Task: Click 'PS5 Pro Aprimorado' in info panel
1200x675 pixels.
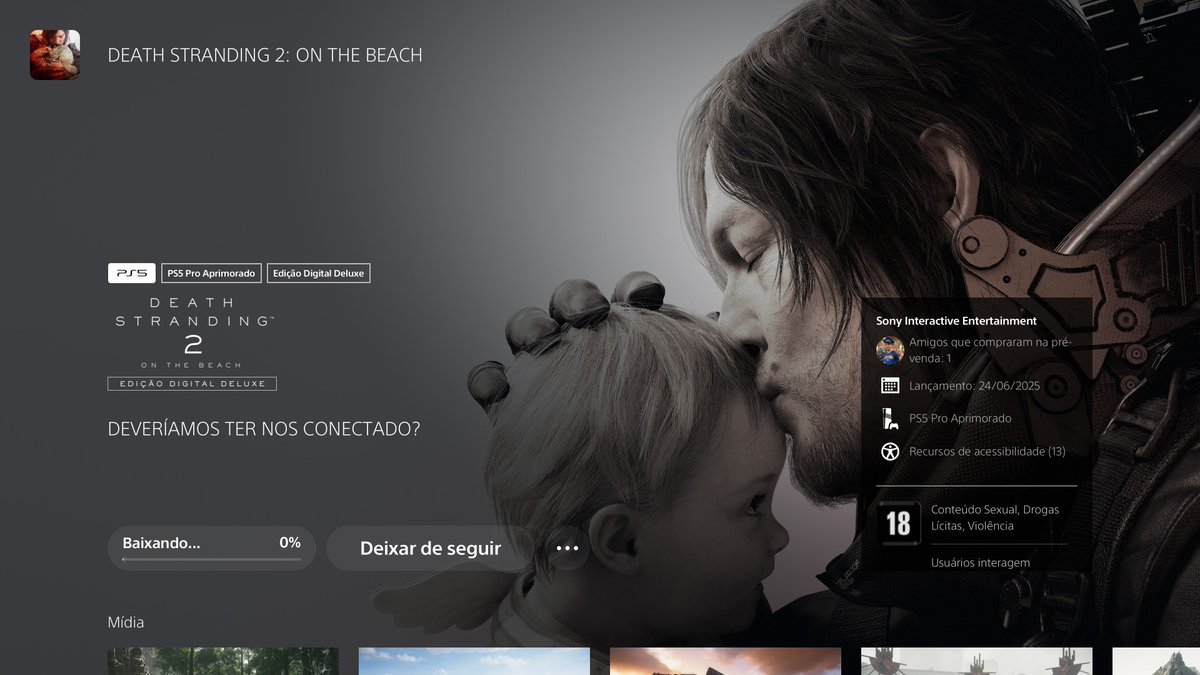Action: [x=960, y=418]
